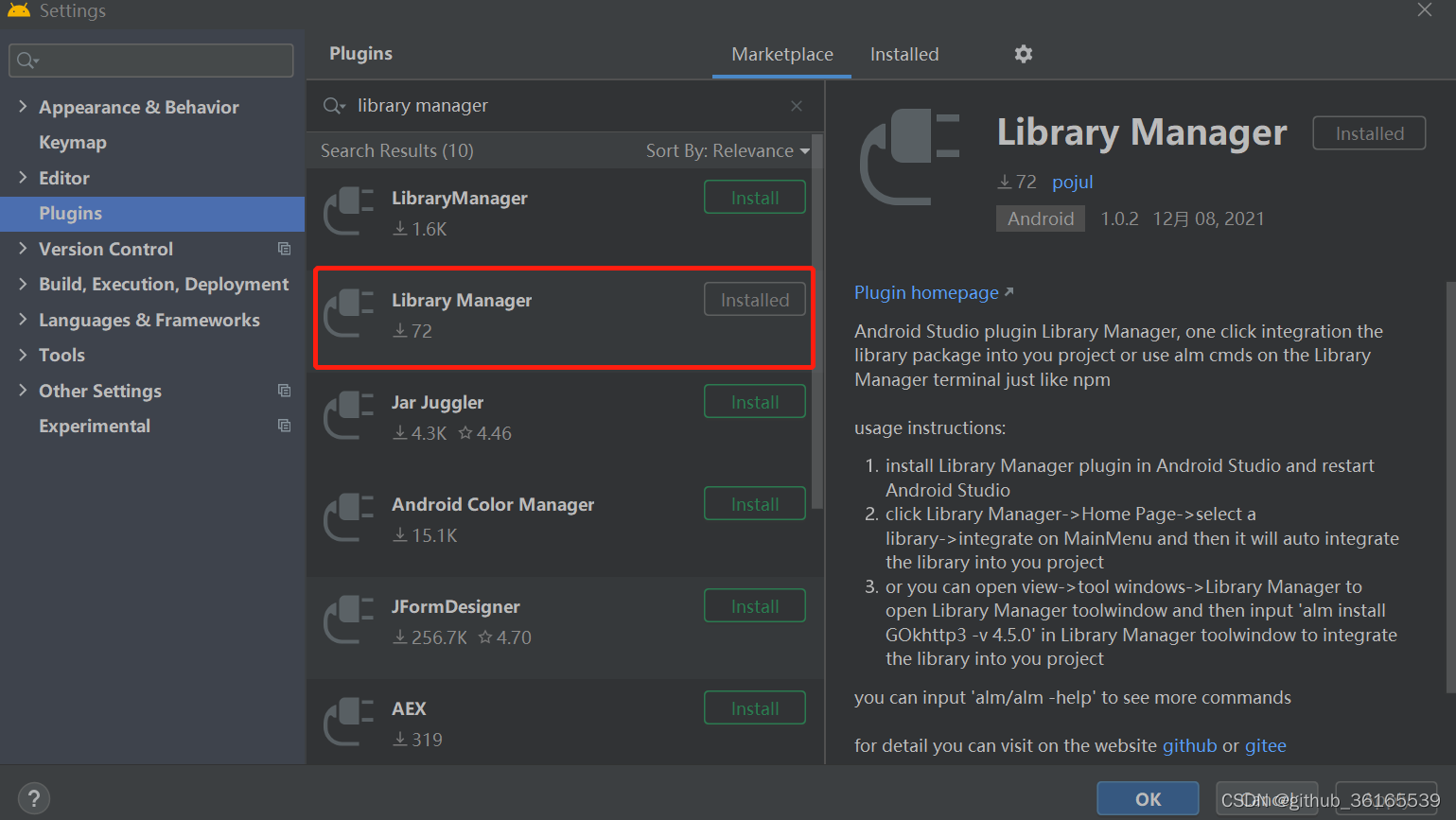Open the Plugin homepage link
Viewport: 1456px width, 820px height.
pyautogui.click(x=934, y=292)
